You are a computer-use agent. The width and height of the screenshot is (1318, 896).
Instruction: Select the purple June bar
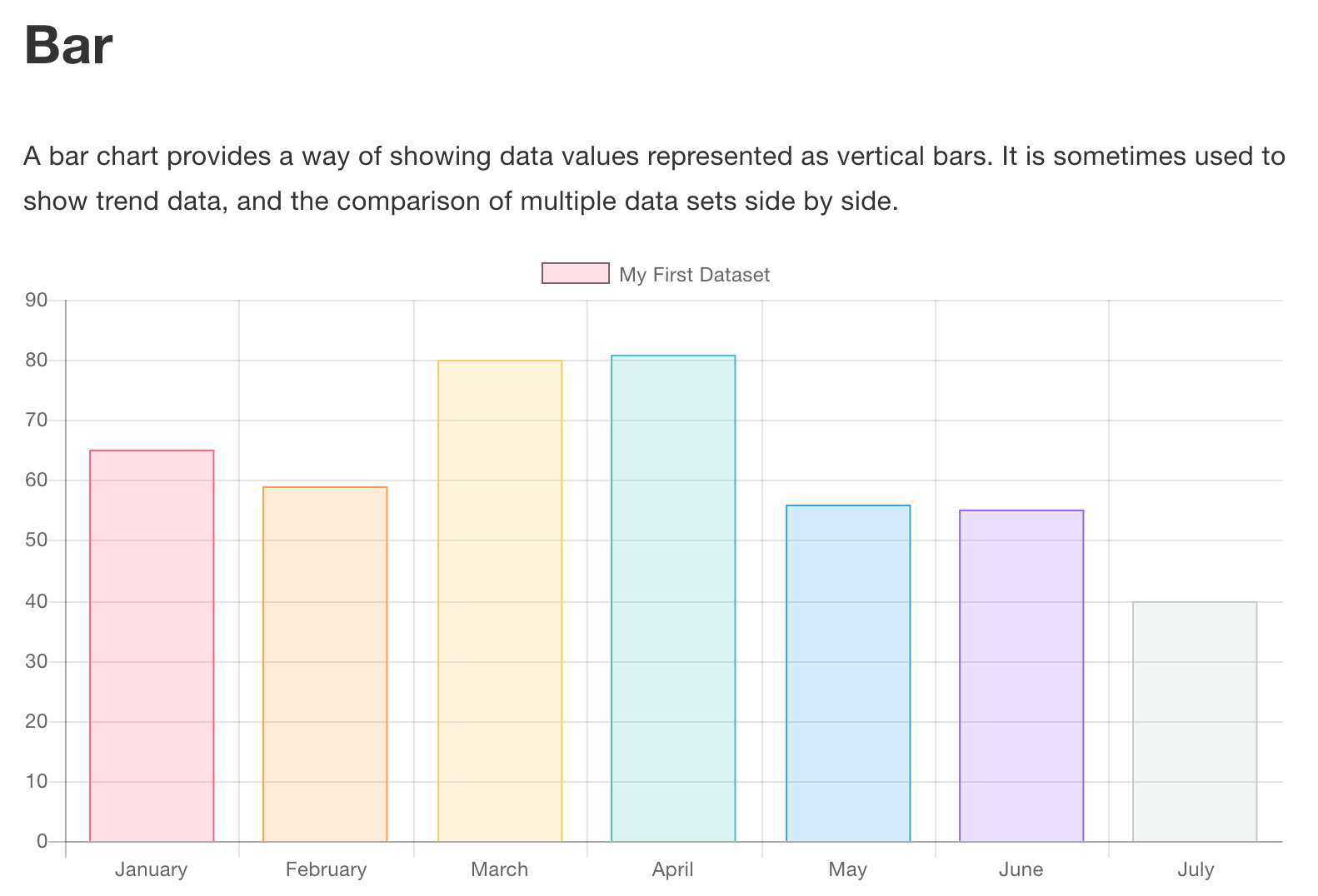[1021, 675]
